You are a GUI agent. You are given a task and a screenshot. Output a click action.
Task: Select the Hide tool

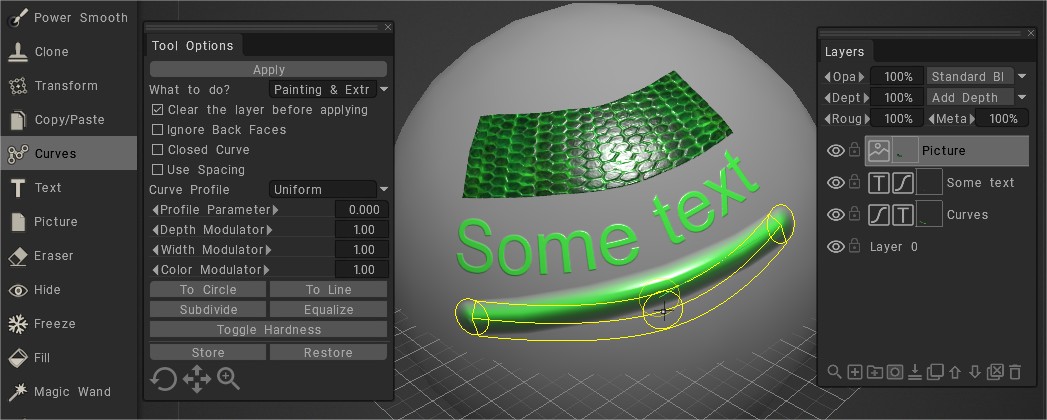click(68, 290)
